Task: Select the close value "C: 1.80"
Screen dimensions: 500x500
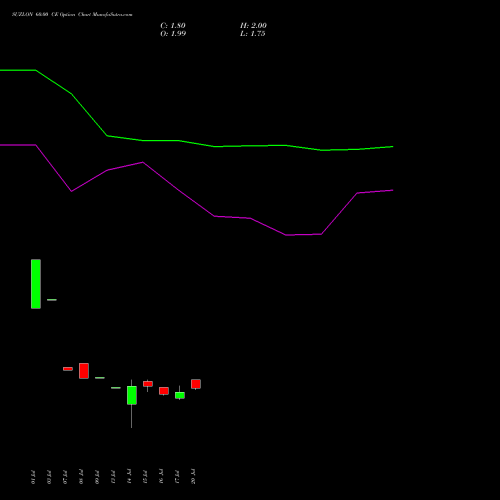Action: [x=173, y=26]
